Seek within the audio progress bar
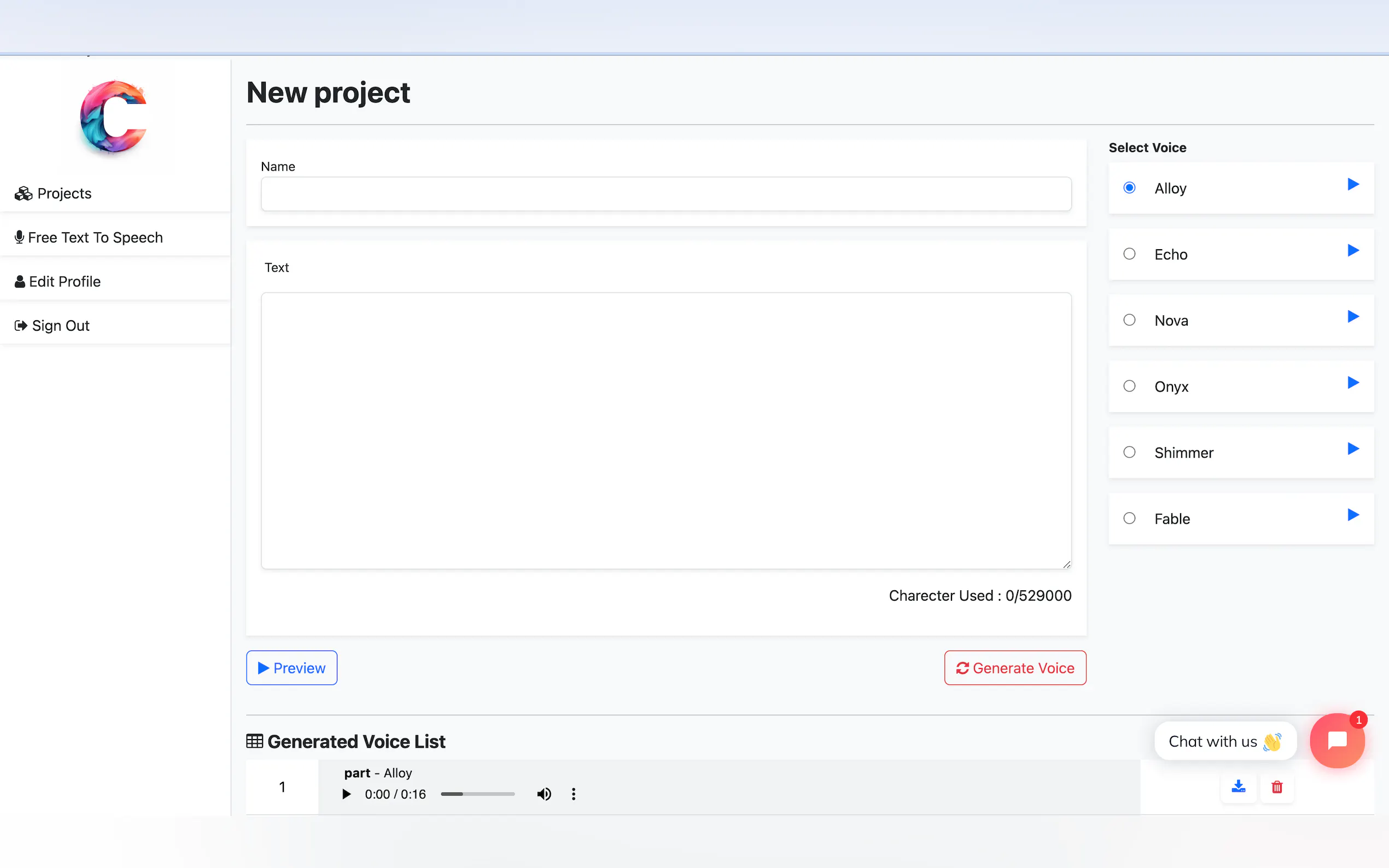1389x868 pixels. [477, 794]
